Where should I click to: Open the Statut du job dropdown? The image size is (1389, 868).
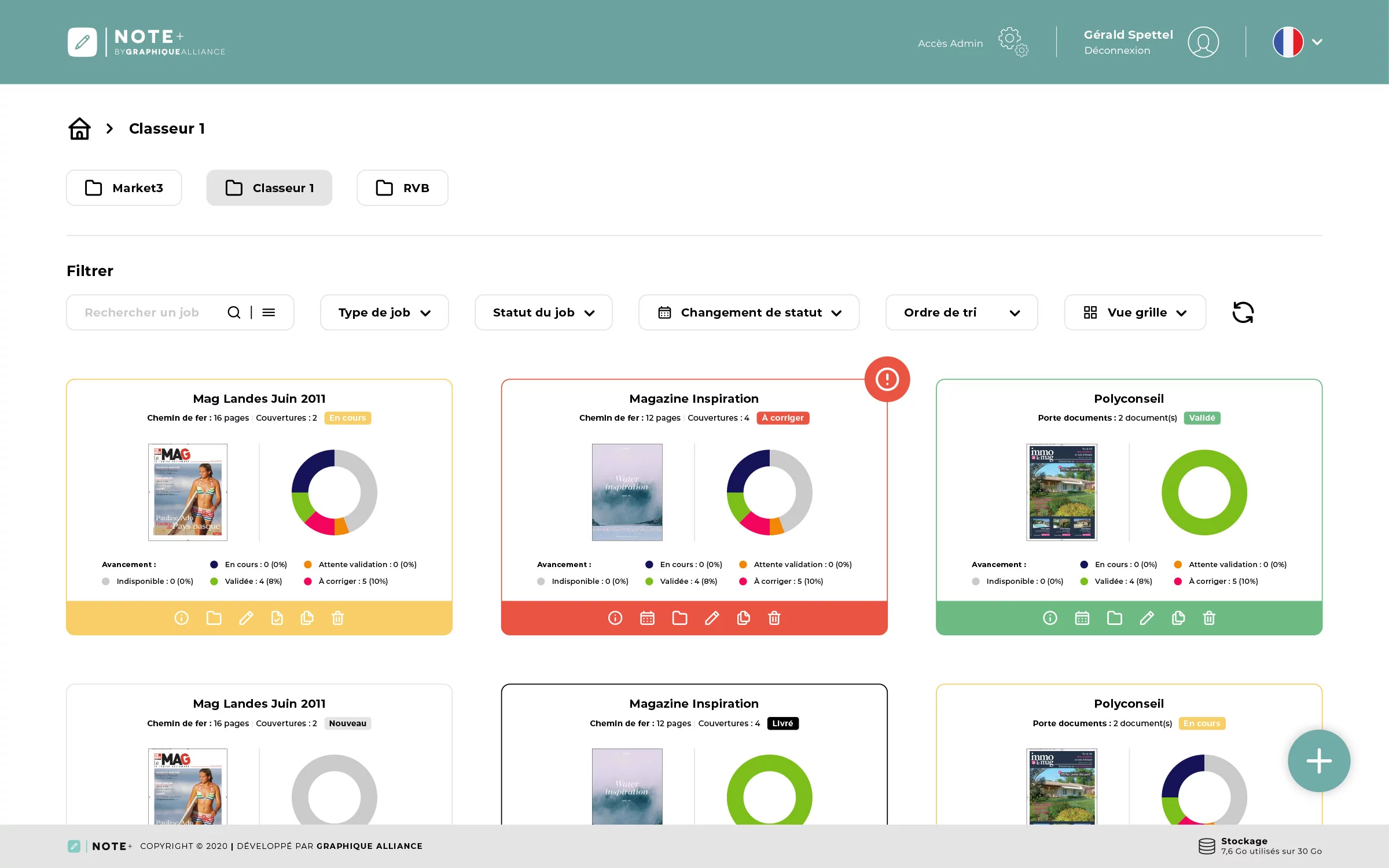point(543,312)
